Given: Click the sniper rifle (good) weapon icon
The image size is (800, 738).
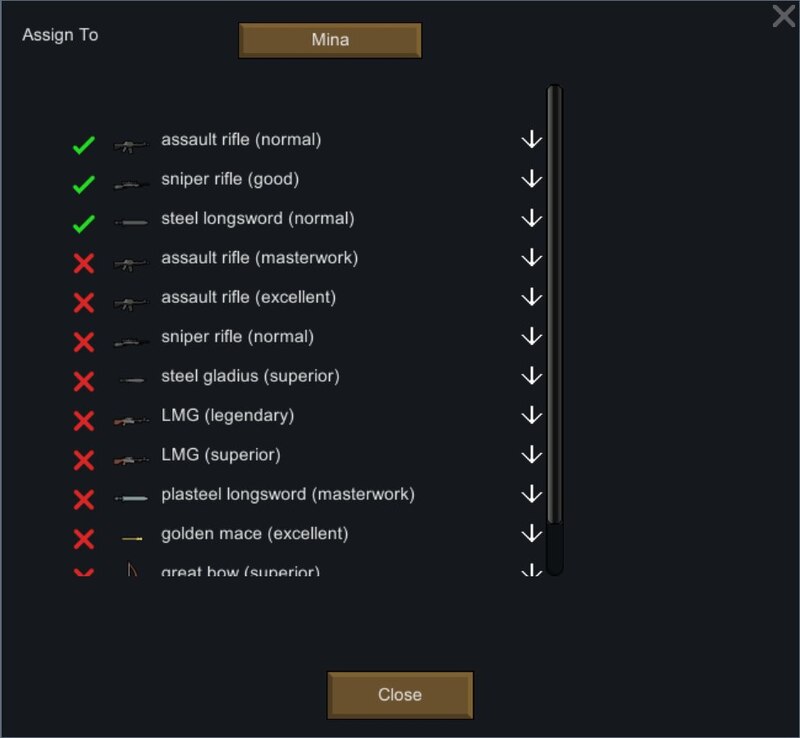Looking at the screenshot, I should pos(131,185).
